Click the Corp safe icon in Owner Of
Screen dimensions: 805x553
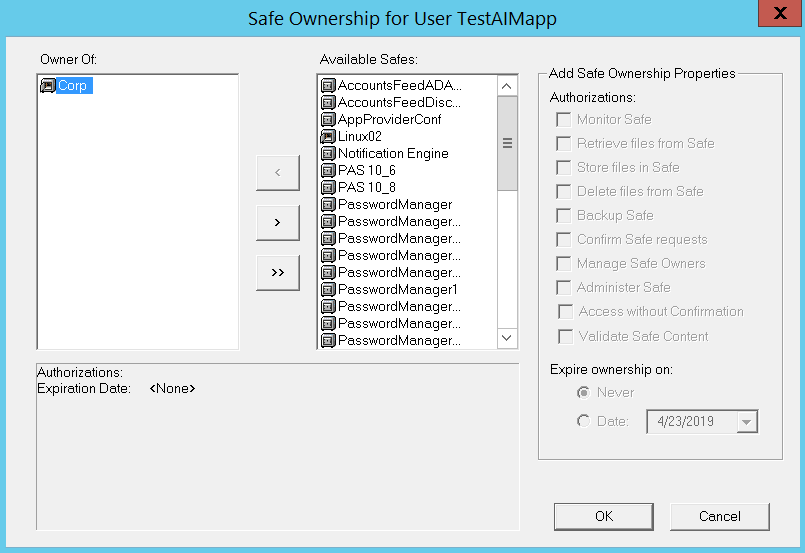[47, 86]
